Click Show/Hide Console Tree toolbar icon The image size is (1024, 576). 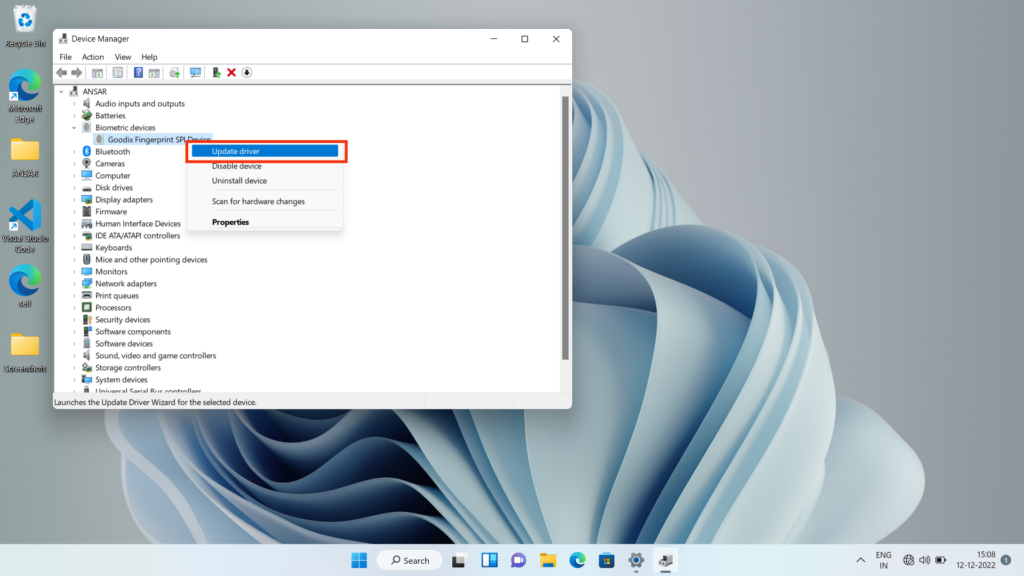coord(97,72)
